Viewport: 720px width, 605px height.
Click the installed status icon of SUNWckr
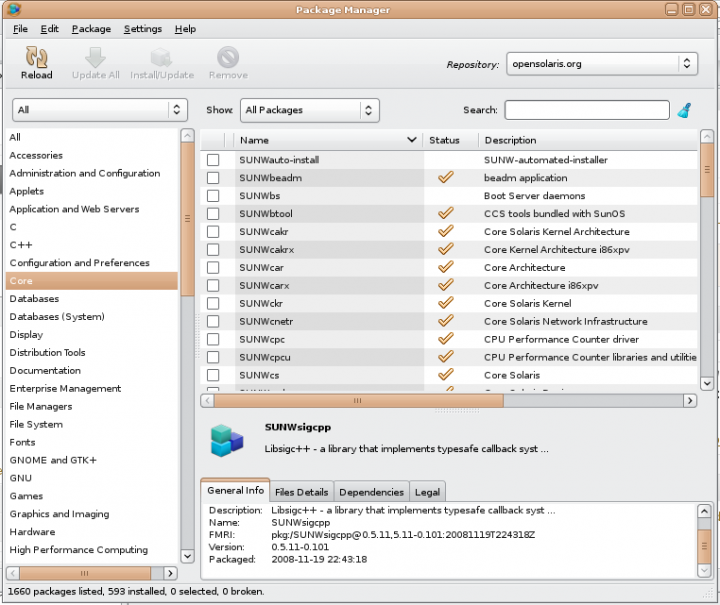coord(445,303)
